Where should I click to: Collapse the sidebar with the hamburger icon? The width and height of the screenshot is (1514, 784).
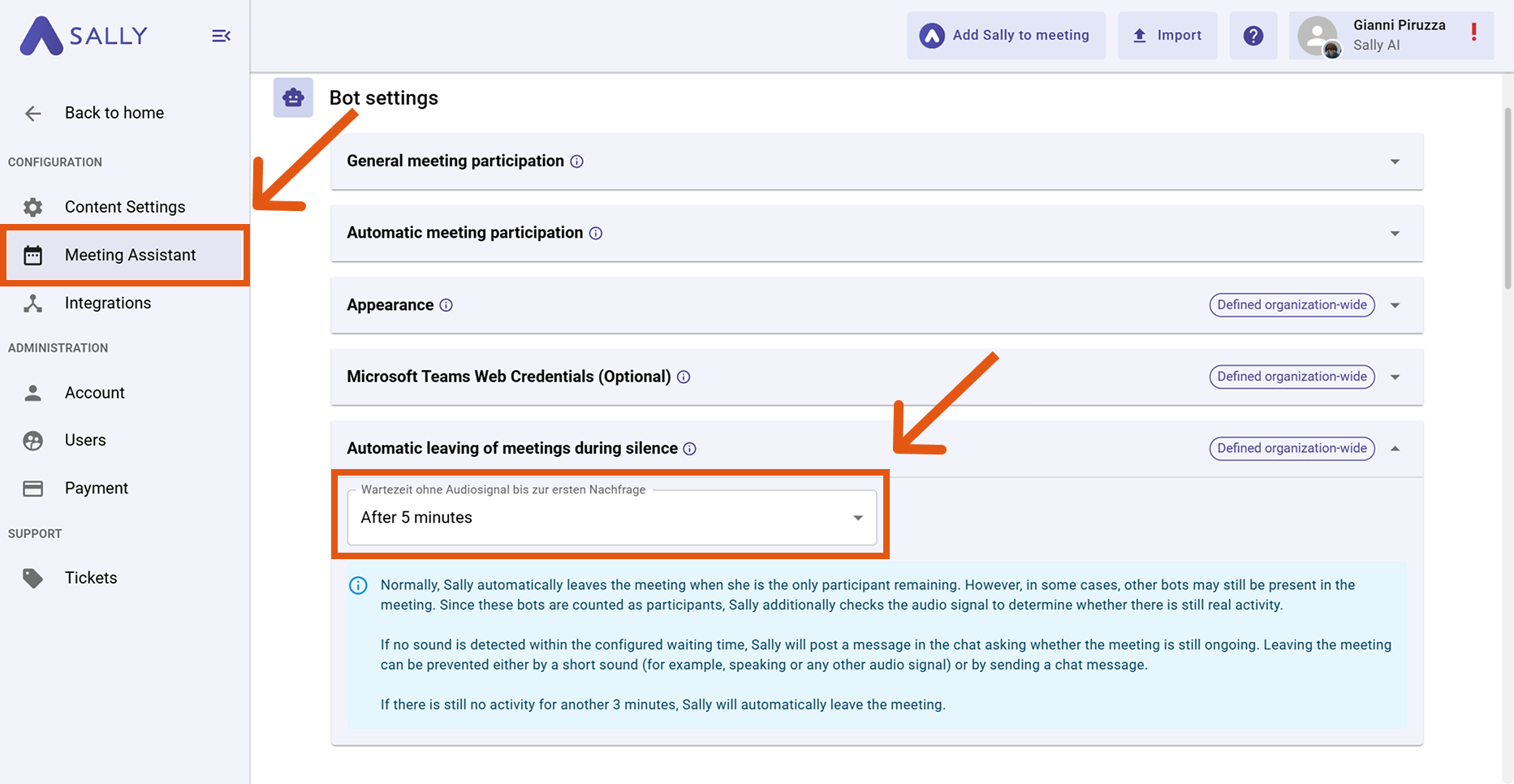(x=220, y=36)
